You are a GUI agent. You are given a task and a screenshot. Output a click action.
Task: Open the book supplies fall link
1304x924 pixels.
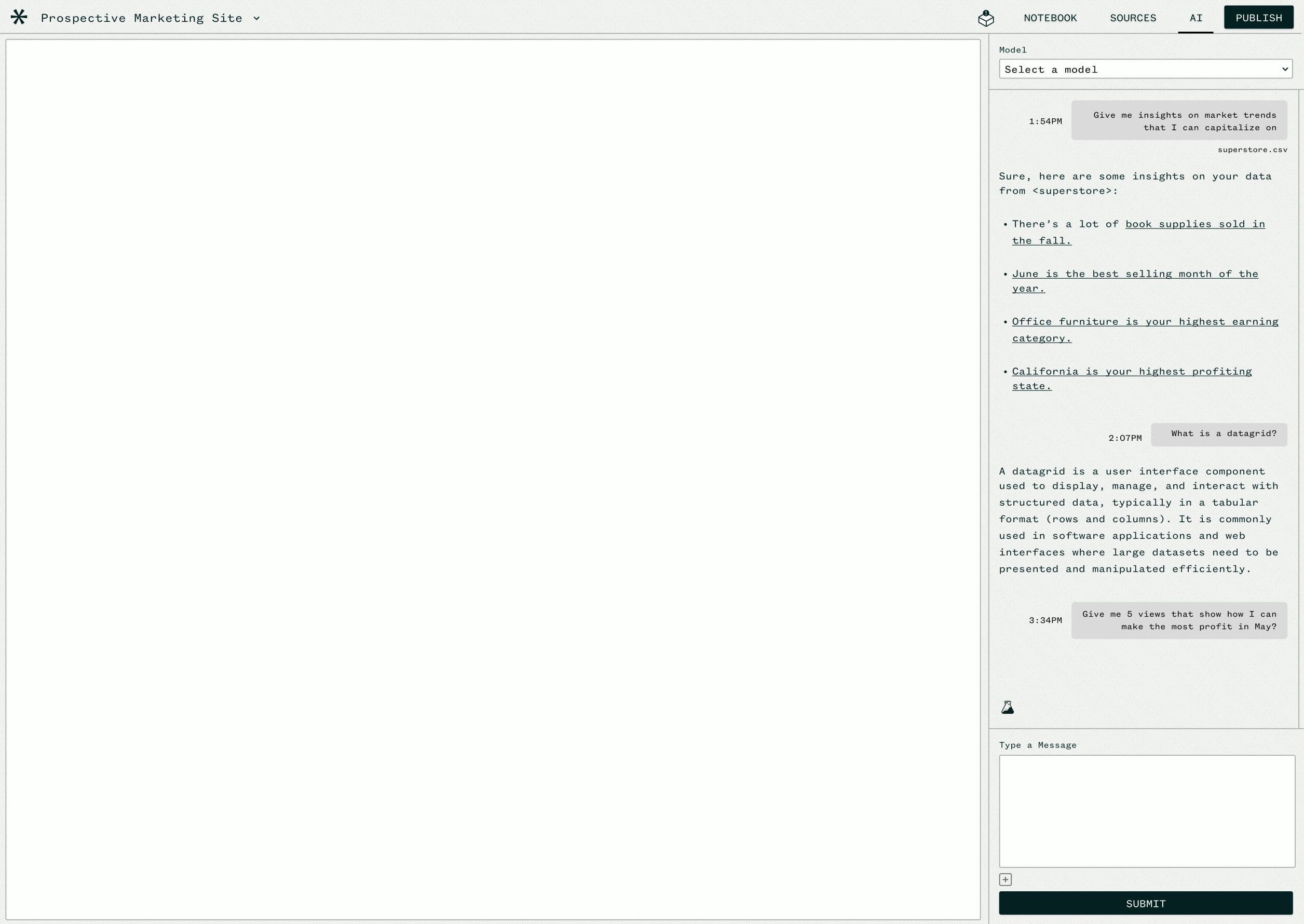pyautogui.click(x=1194, y=224)
